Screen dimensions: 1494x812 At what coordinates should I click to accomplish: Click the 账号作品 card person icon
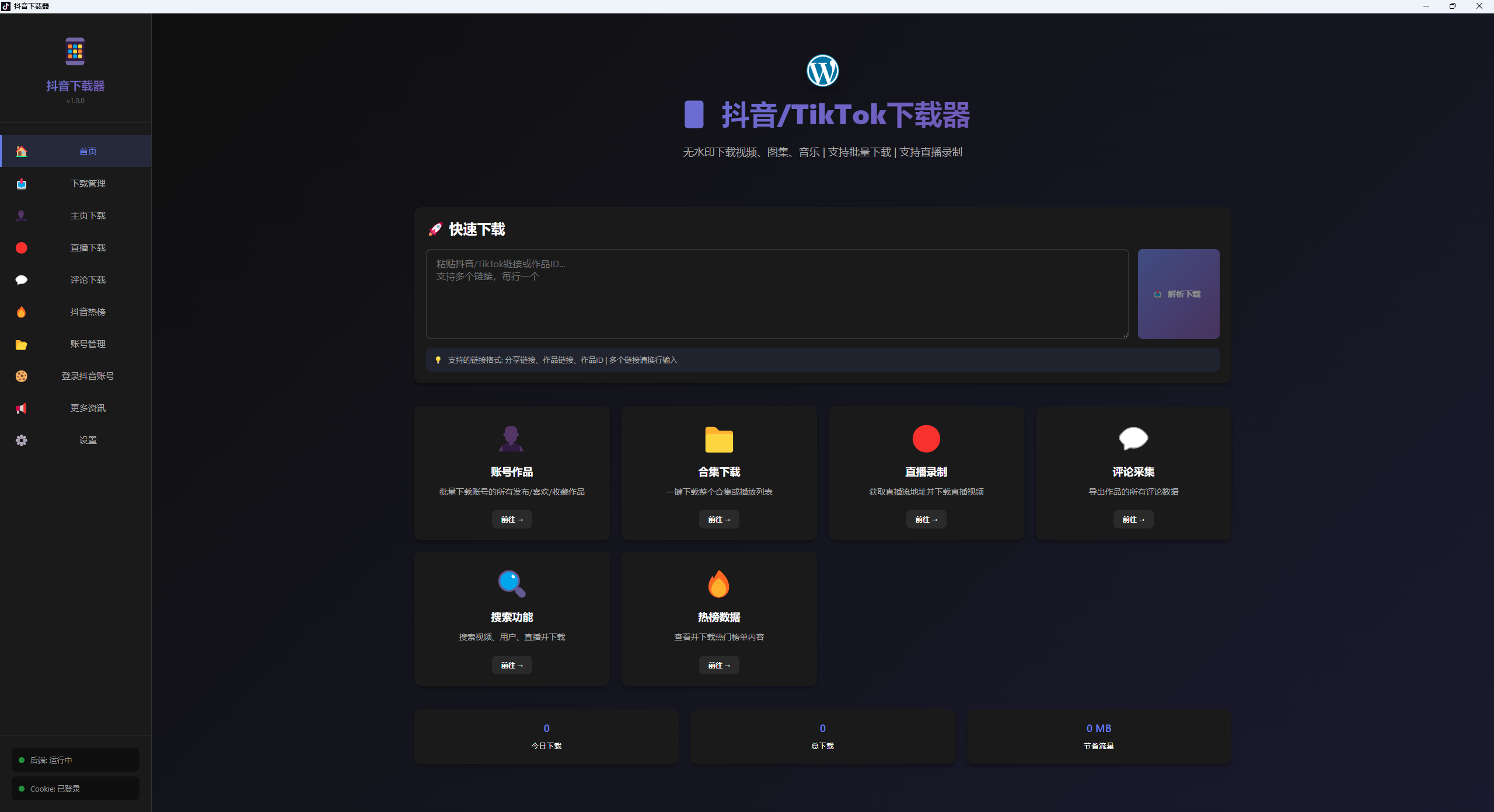pyautogui.click(x=511, y=439)
